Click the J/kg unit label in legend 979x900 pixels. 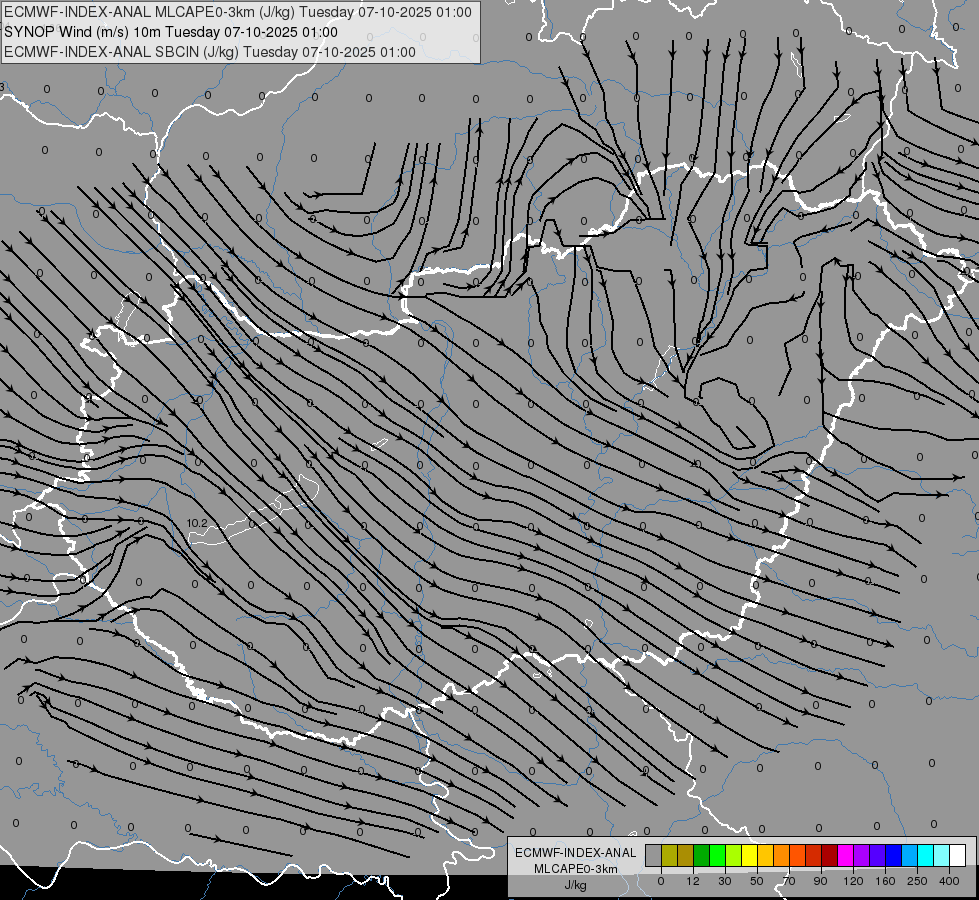(x=576, y=885)
